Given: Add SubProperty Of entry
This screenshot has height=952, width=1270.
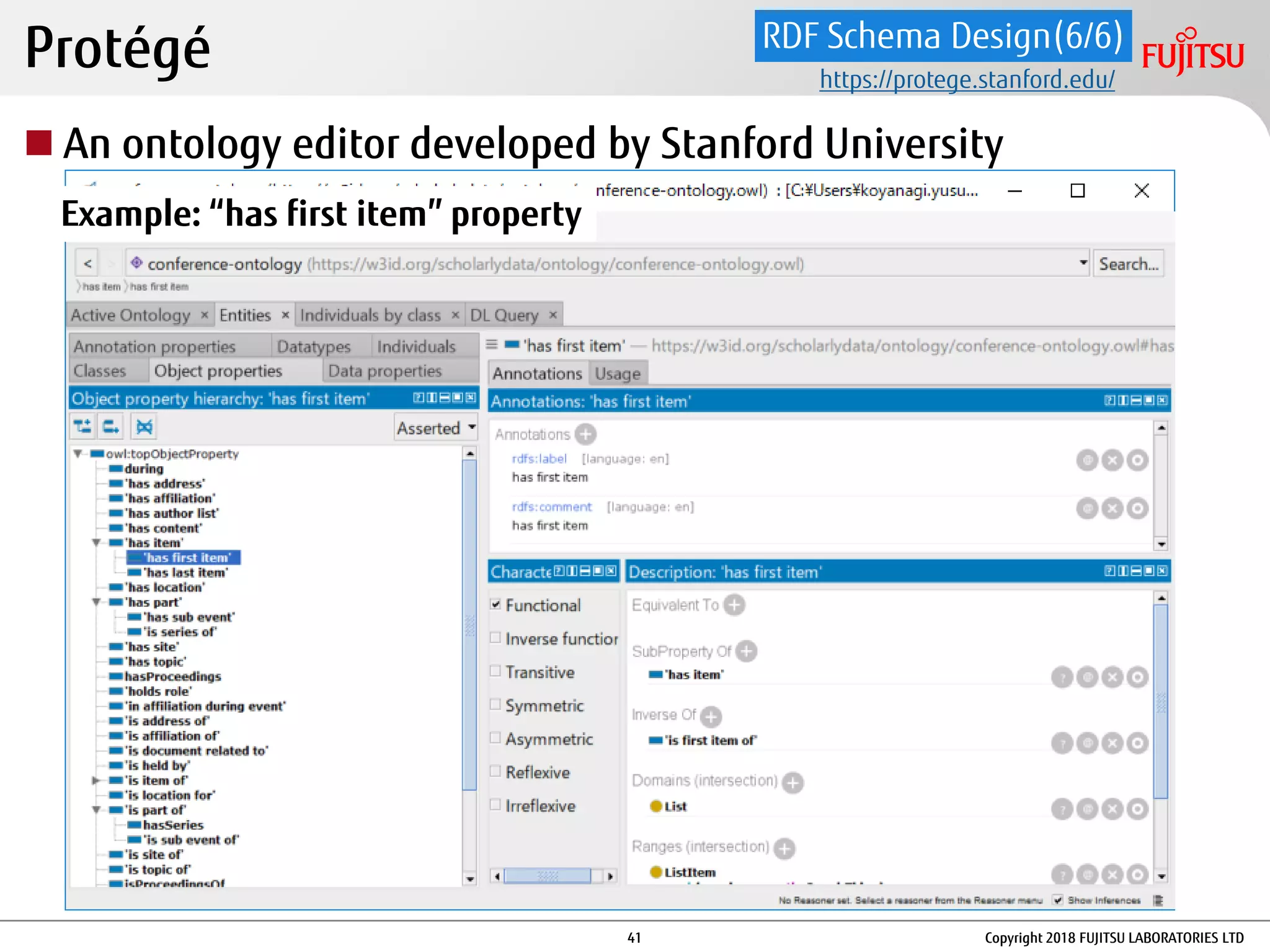Looking at the screenshot, I should point(747,651).
